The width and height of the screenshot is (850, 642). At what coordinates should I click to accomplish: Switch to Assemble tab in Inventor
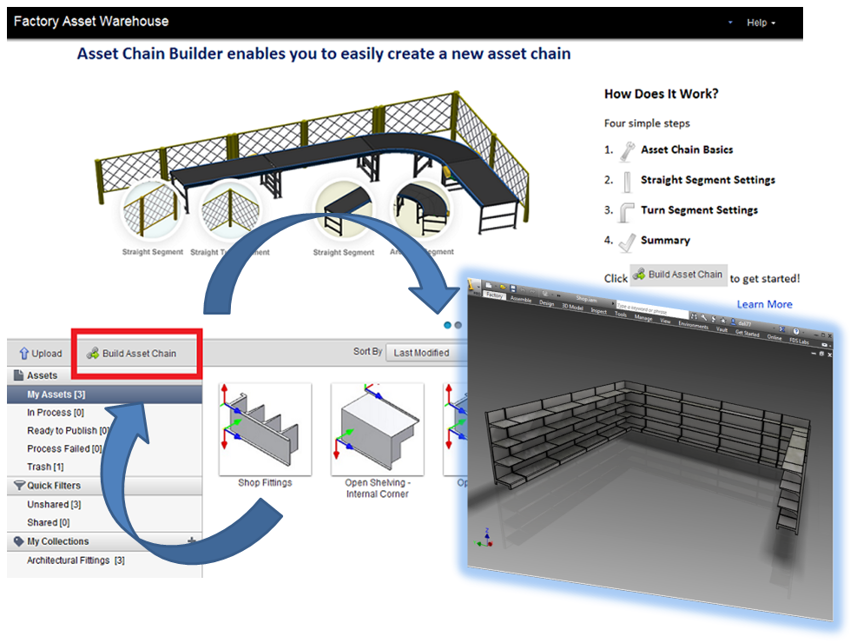[520, 299]
